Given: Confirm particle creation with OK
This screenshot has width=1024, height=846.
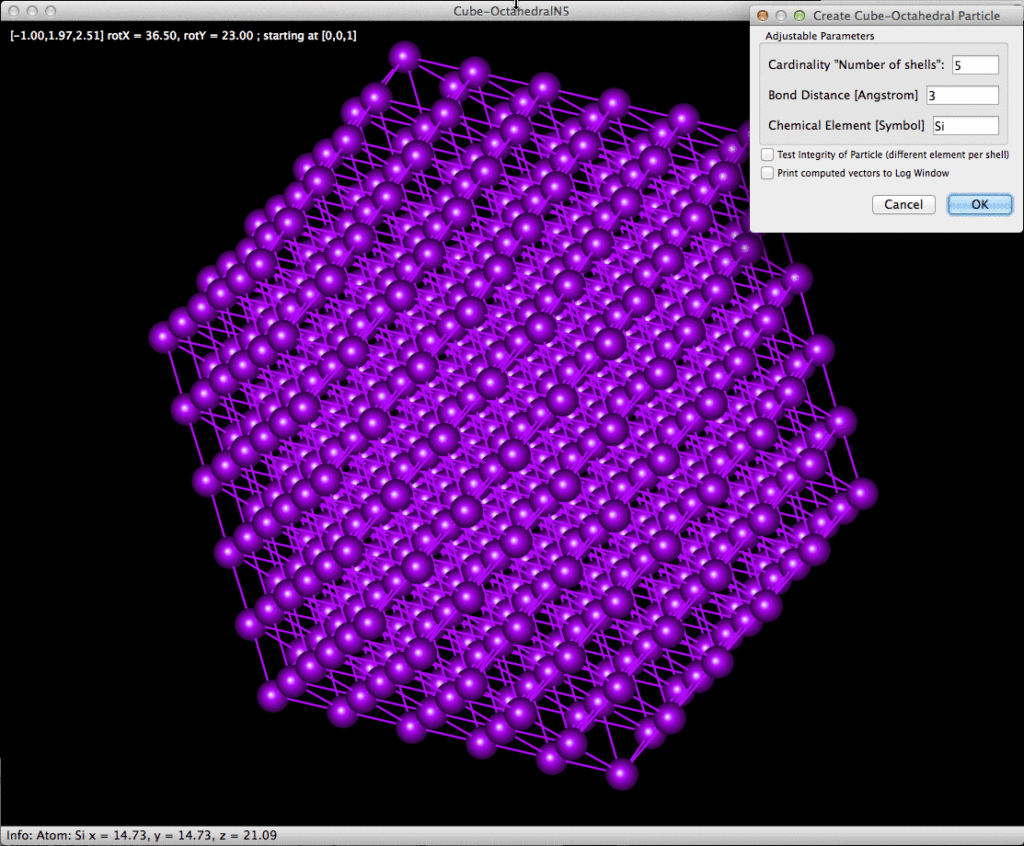Looking at the screenshot, I should (979, 204).
